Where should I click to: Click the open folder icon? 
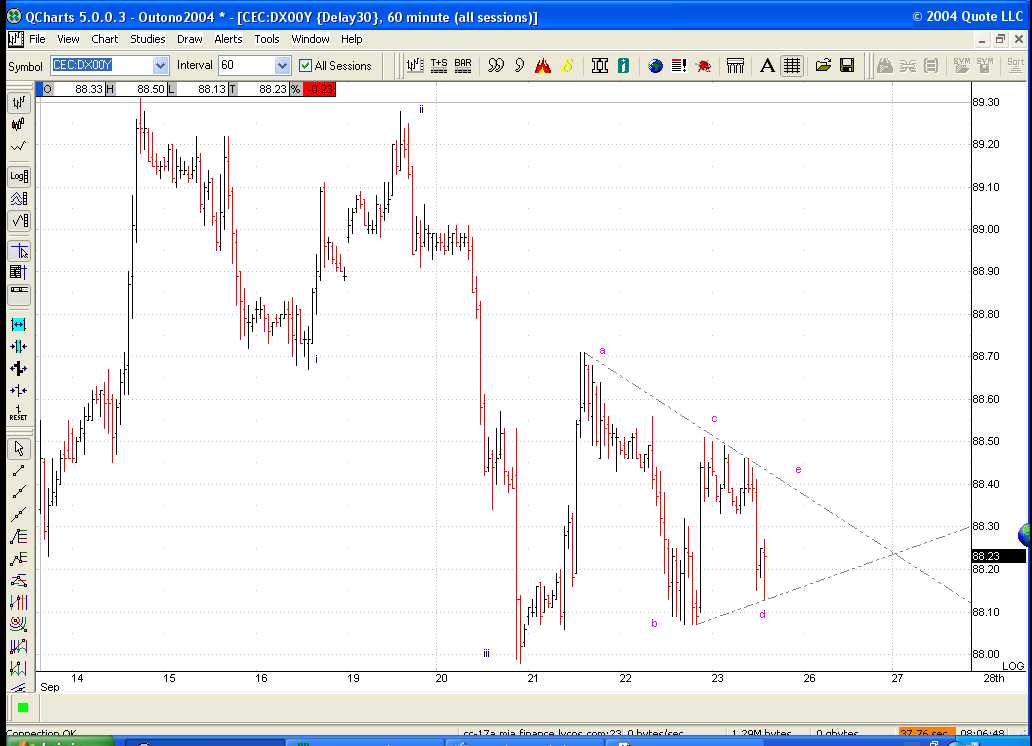tap(823, 65)
